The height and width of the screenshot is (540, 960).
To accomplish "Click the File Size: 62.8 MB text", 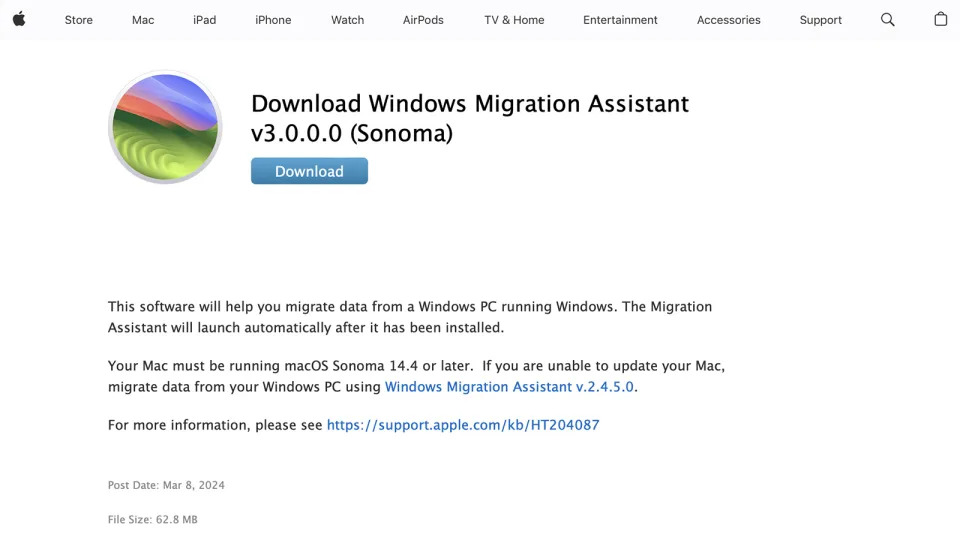I will (x=152, y=519).
